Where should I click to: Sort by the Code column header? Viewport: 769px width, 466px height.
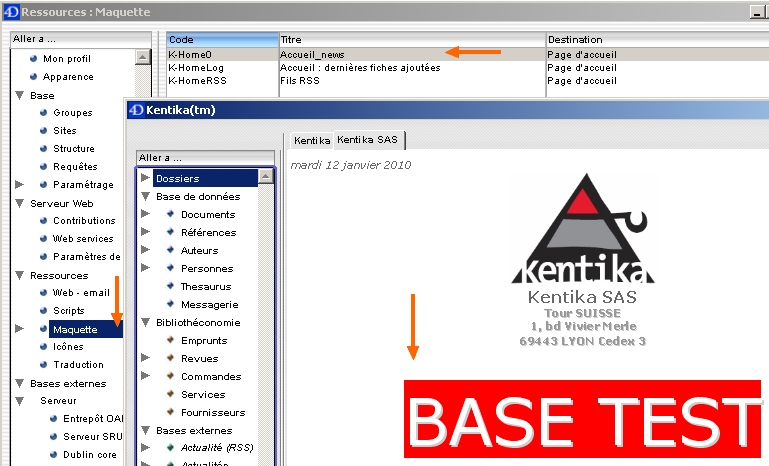tap(222, 40)
